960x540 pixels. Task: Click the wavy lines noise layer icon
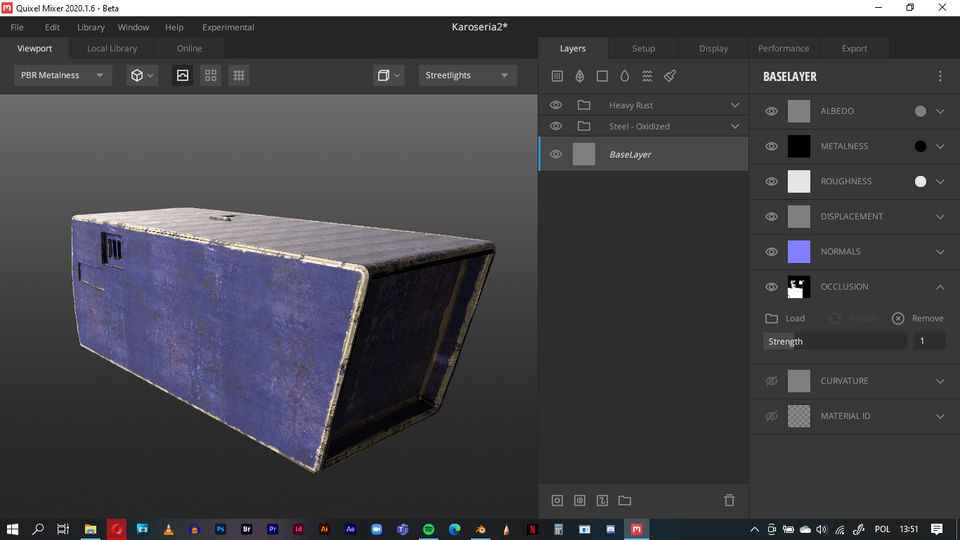coord(647,76)
